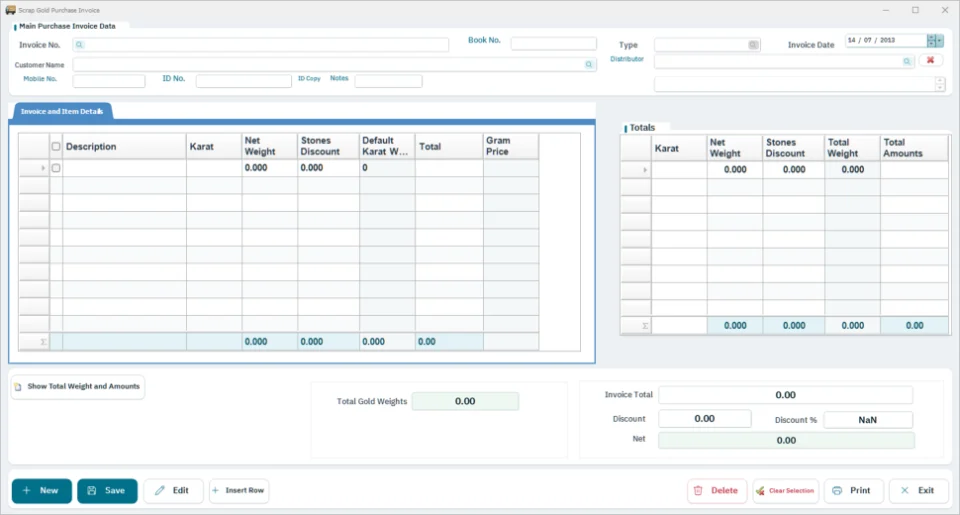960x515 pixels.
Task: Select the Invoice and Item Details tab
Action: [62, 111]
